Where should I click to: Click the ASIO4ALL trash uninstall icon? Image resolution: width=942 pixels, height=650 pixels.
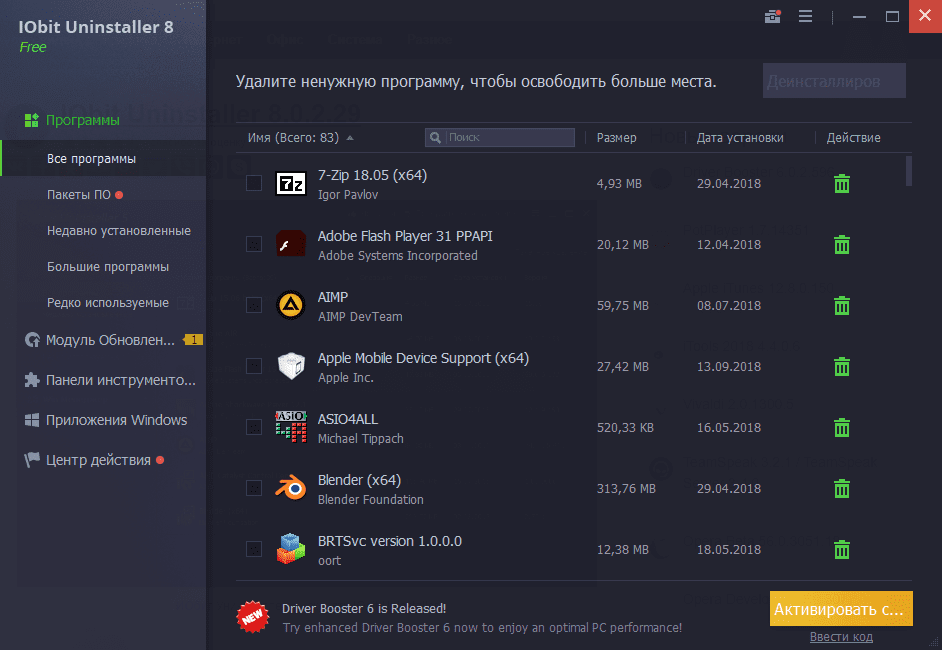point(842,428)
